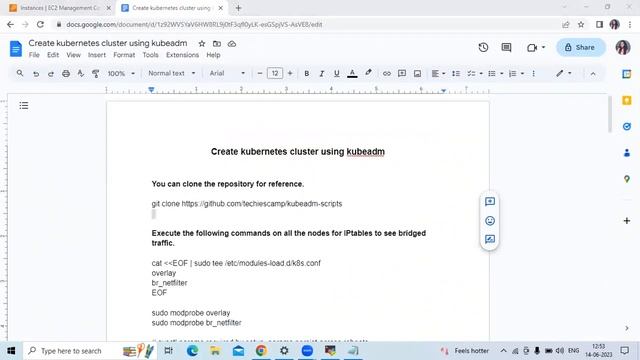Image resolution: width=640 pixels, height=360 pixels.
Task: Insert a link
Action: 387,73
